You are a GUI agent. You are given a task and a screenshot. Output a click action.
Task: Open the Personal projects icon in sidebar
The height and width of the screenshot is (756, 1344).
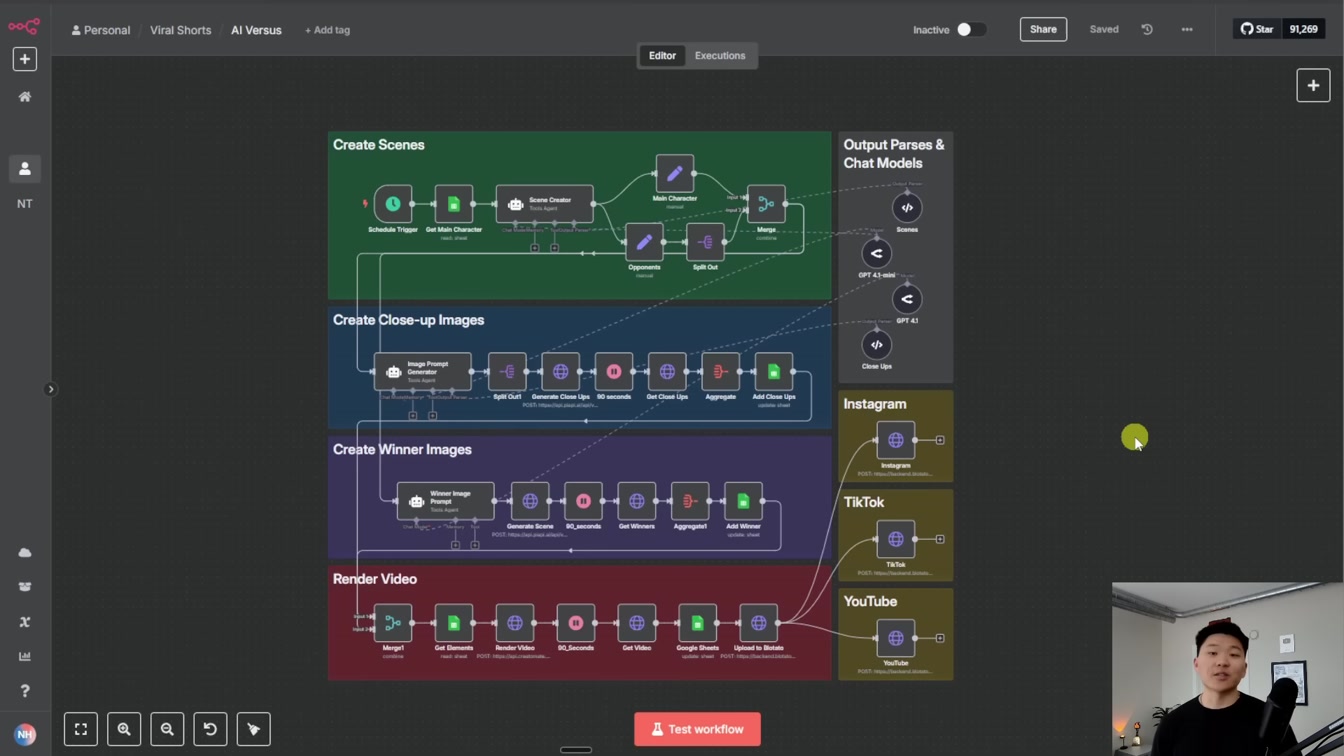point(25,169)
